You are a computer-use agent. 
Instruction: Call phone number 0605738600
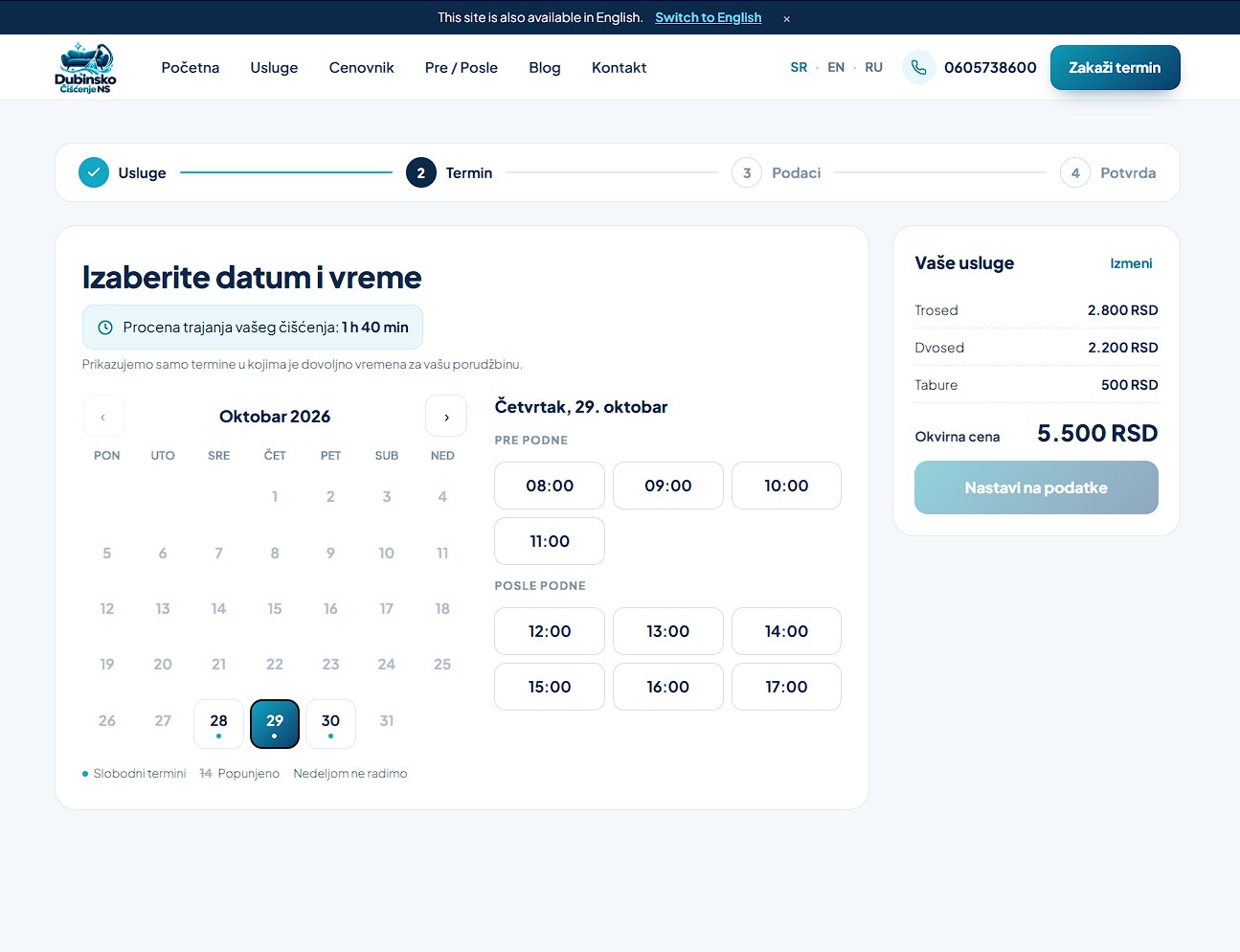pyautogui.click(x=990, y=67)
